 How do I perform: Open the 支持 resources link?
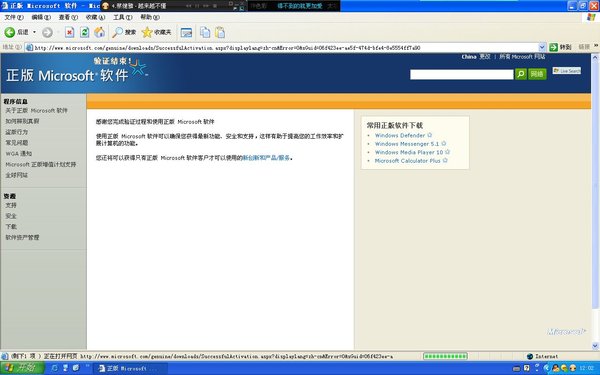[11, 205]
